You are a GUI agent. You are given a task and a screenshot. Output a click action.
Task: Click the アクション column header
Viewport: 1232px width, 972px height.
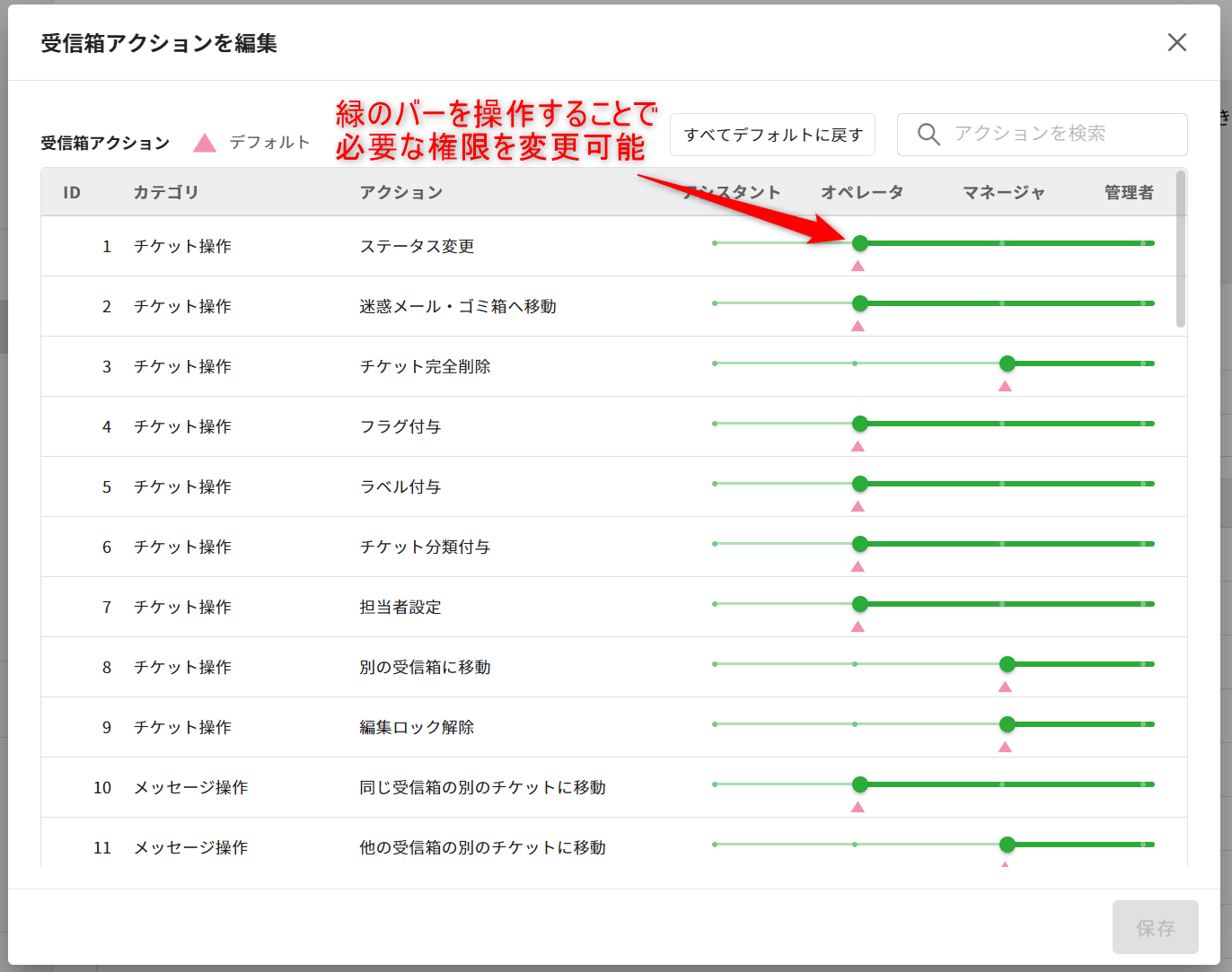coord(400,192)
